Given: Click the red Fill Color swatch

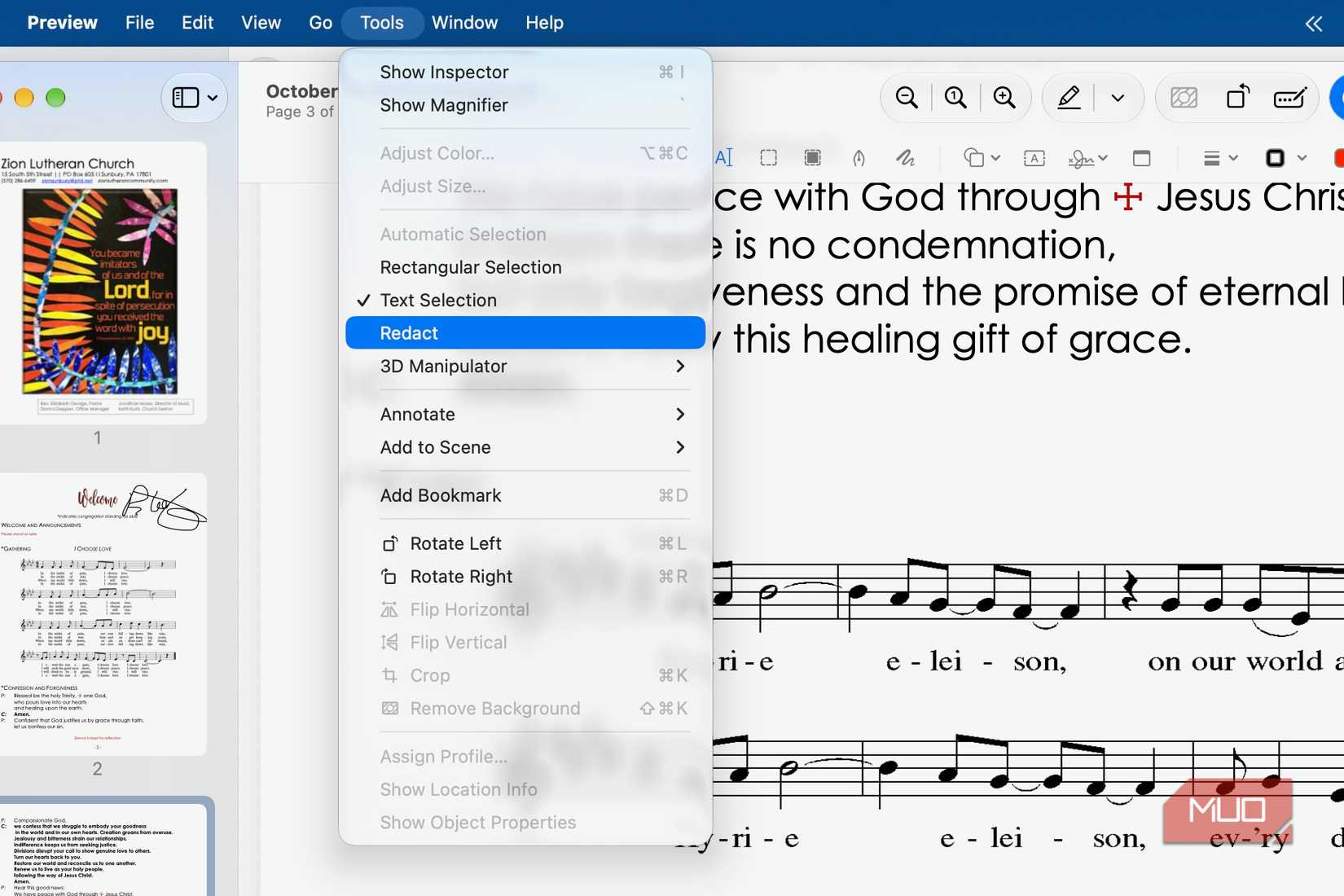Looking at the screenshot, I should click(x=1338, y=158).
